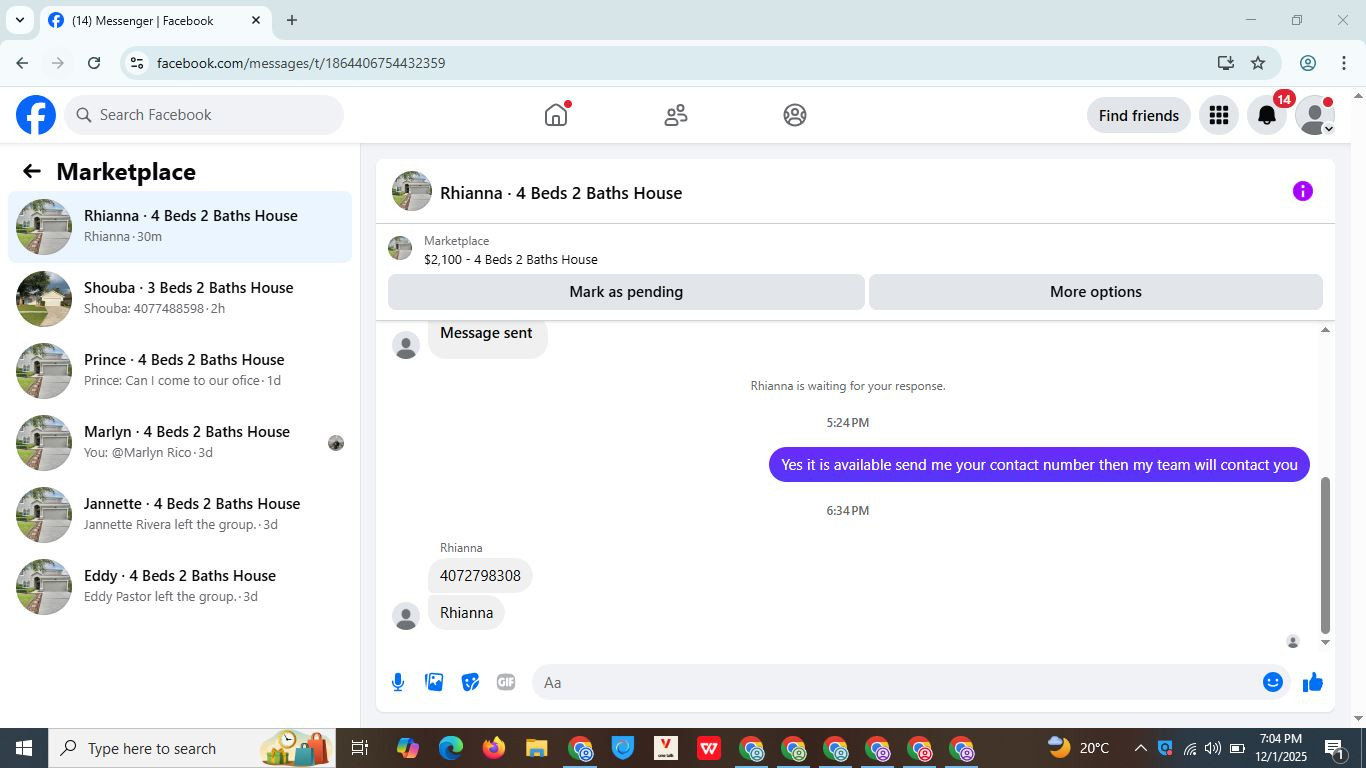Click the Find friends button
This screenshot has height=768, width=1366.
(x=1138, y=115)
